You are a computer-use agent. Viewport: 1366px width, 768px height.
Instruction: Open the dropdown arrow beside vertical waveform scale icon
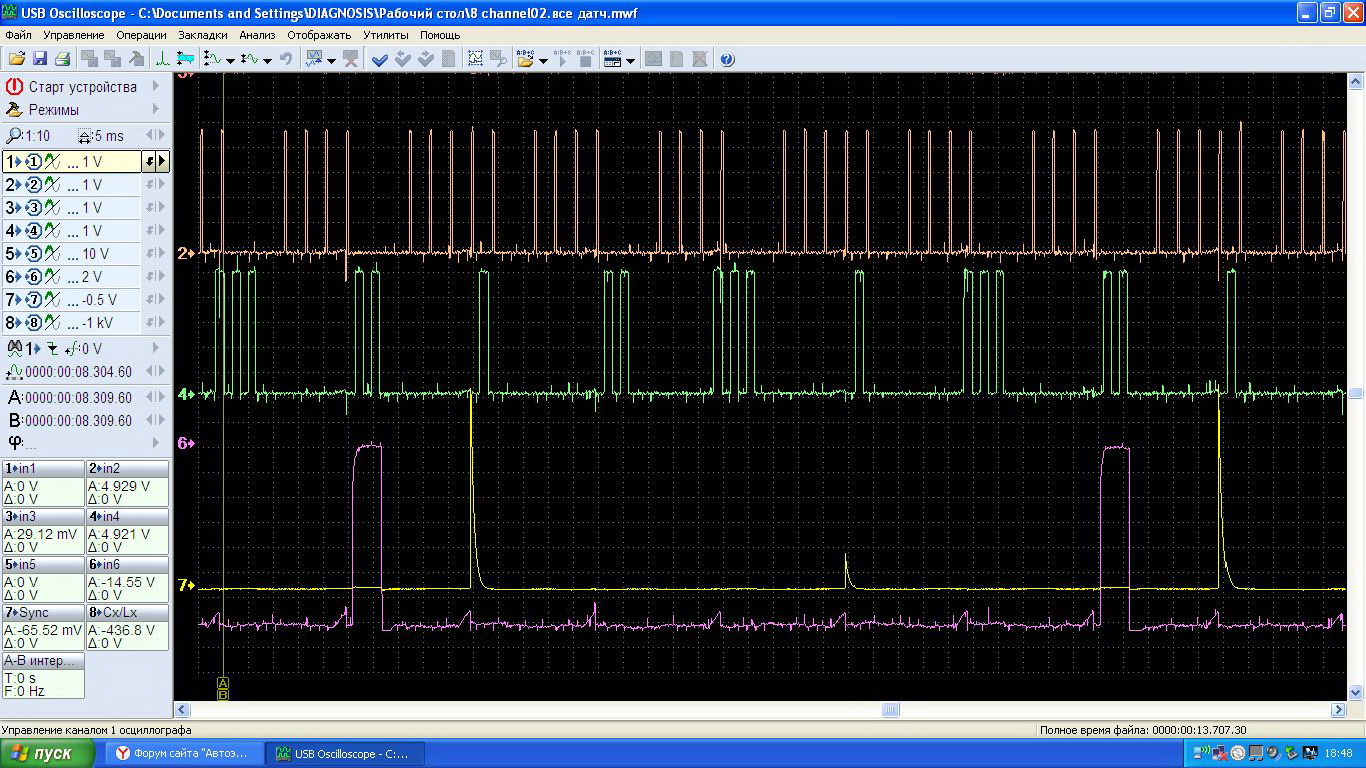tap(231, 60)
